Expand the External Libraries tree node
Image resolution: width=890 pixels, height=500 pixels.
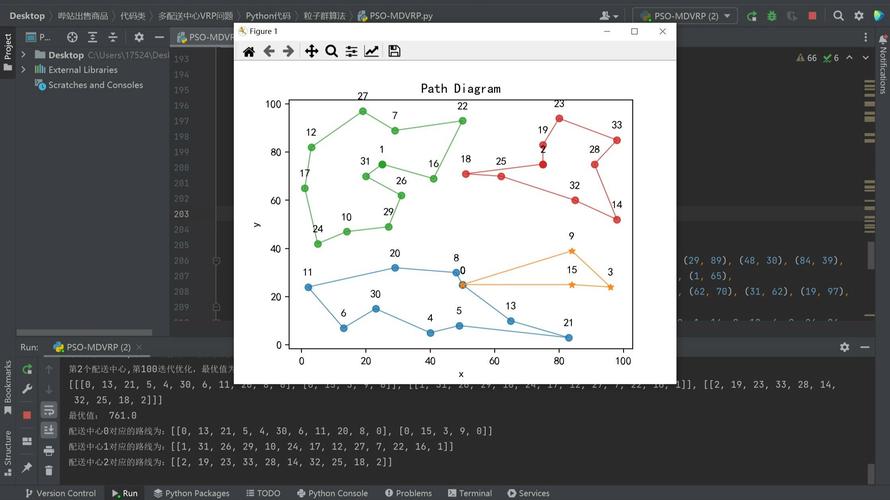(x=40, y=70)
